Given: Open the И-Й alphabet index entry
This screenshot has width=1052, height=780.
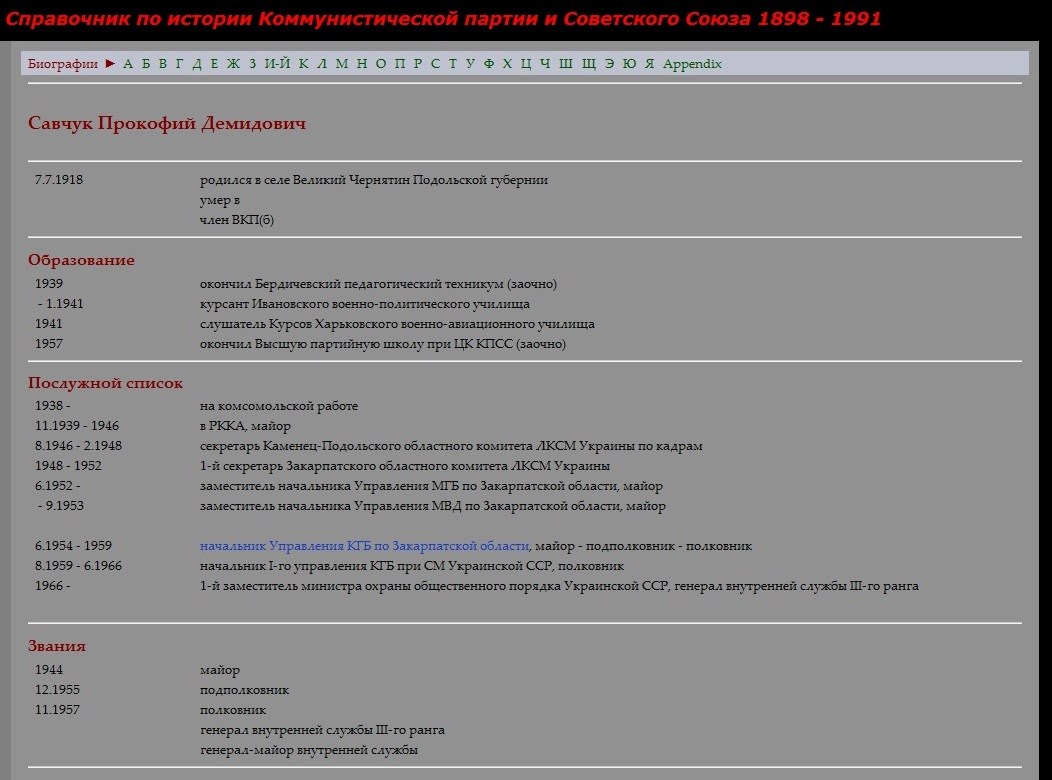Looking at the screenshot, I should click(x=277, y=64).
